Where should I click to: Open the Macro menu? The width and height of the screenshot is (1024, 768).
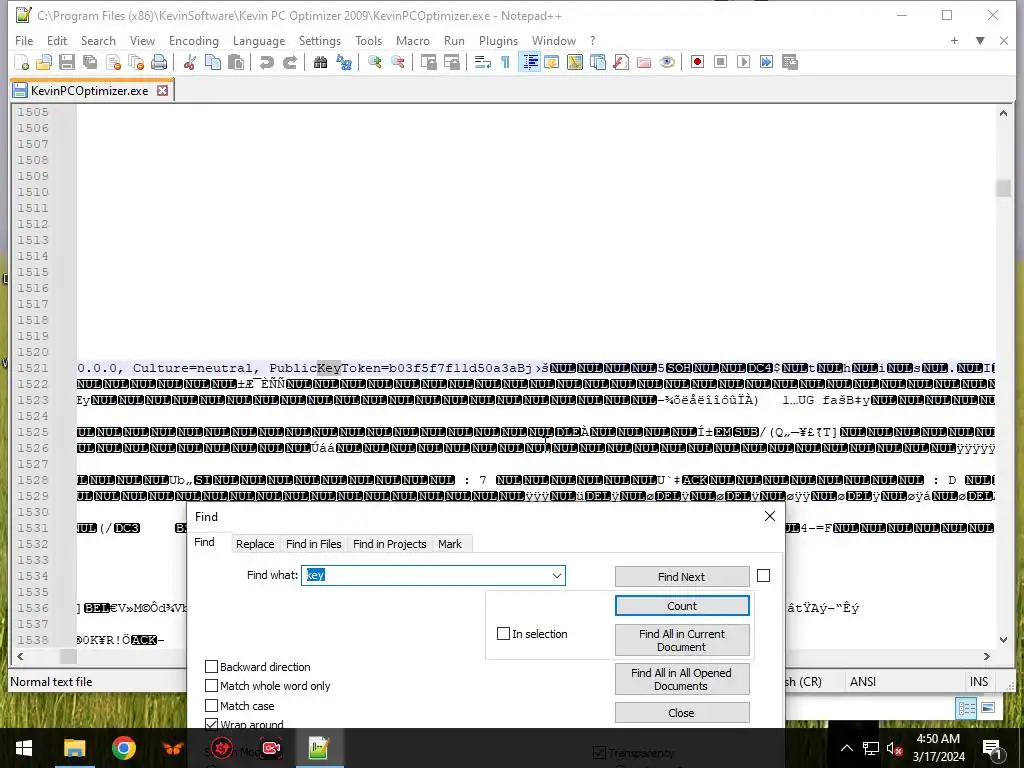pos(413,40)
